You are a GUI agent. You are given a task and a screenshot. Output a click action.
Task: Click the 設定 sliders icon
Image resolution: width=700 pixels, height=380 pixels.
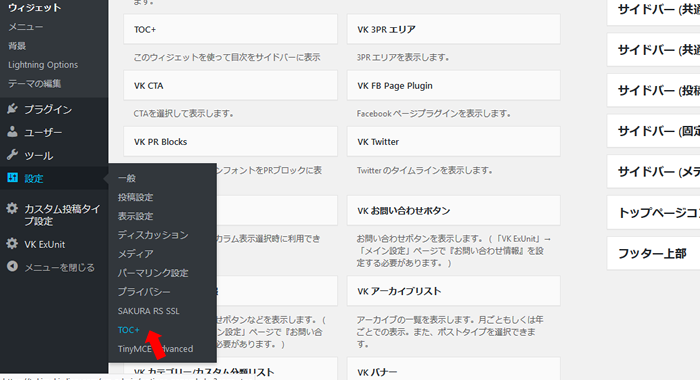pyautogui.click(x=12, y=178)
